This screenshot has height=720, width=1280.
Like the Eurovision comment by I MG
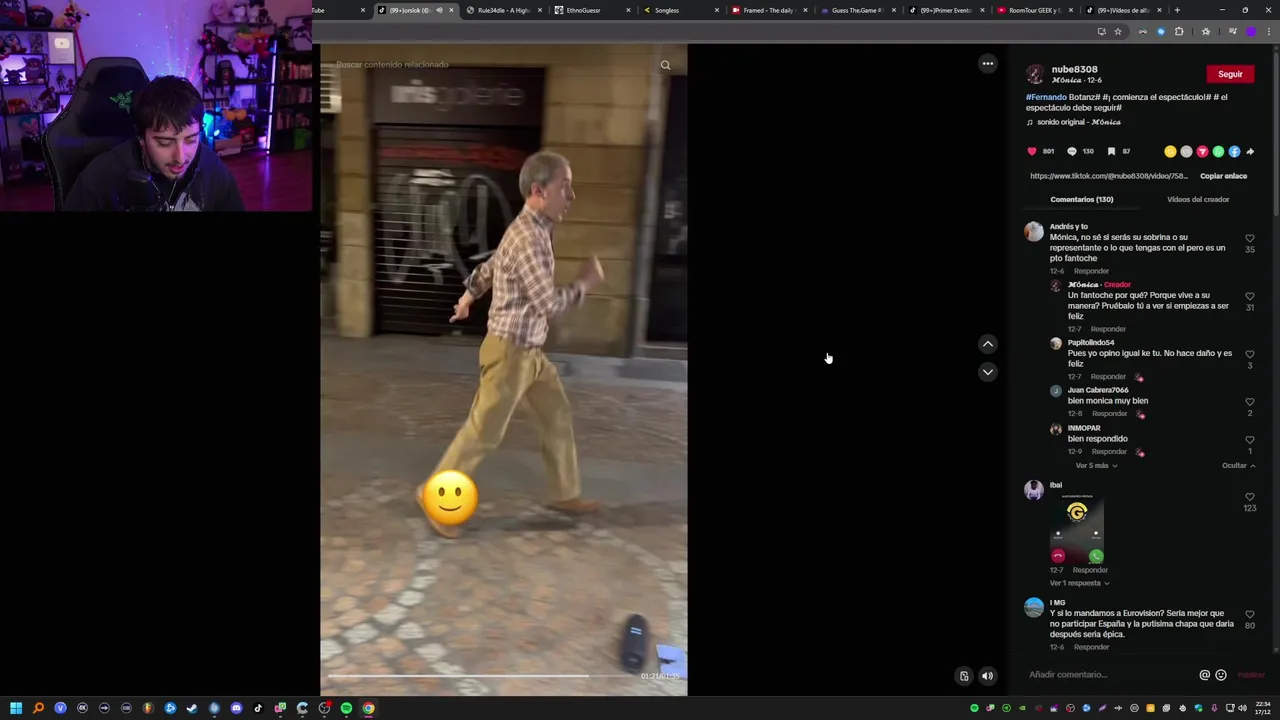point(1250,615)
